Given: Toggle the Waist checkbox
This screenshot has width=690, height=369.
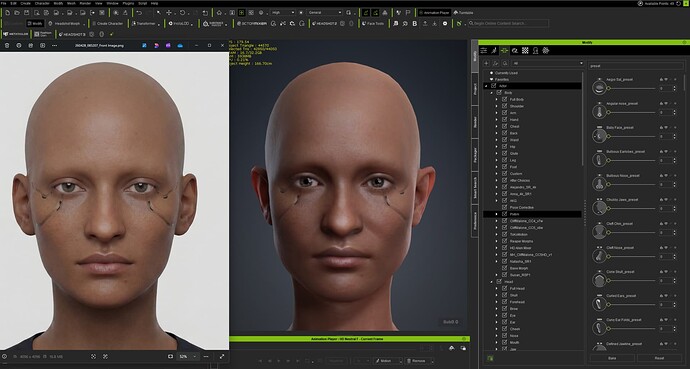Looking at the screenshot, I should [x=504, y=140].
